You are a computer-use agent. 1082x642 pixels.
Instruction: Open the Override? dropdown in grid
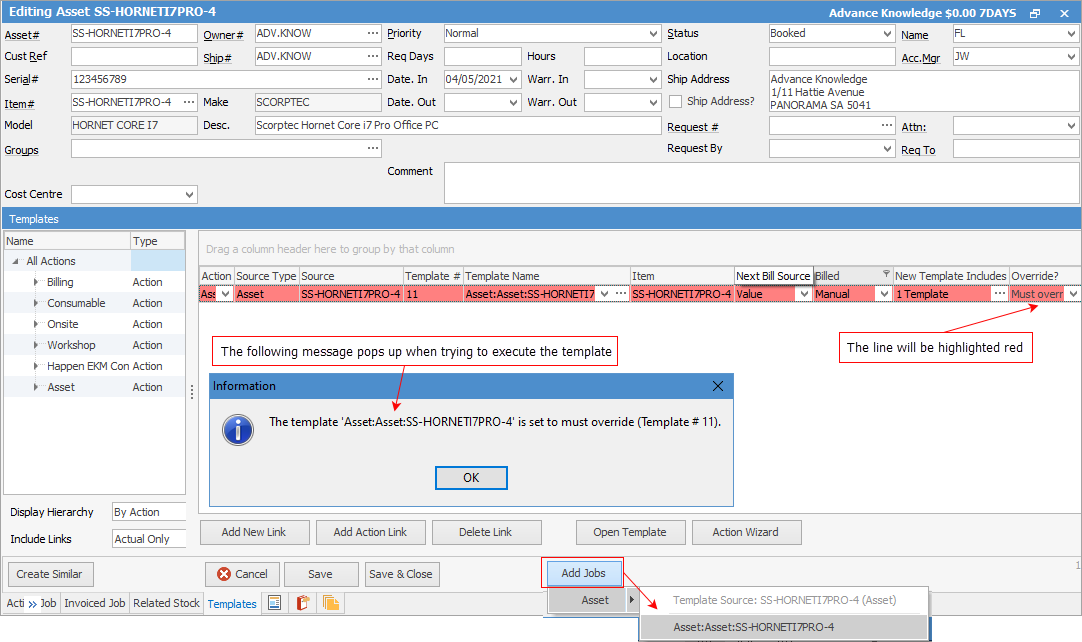[x=1072, y=293]
